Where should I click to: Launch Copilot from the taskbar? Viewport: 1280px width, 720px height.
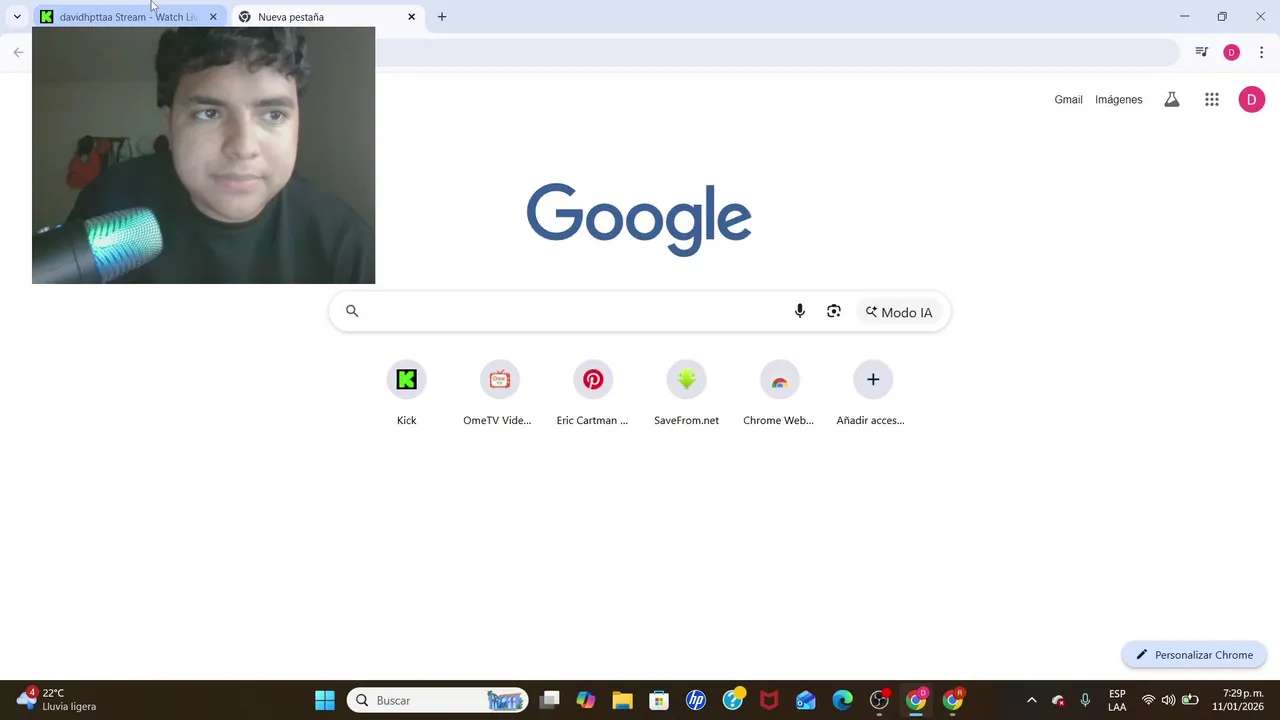click(x=586, y=700)
